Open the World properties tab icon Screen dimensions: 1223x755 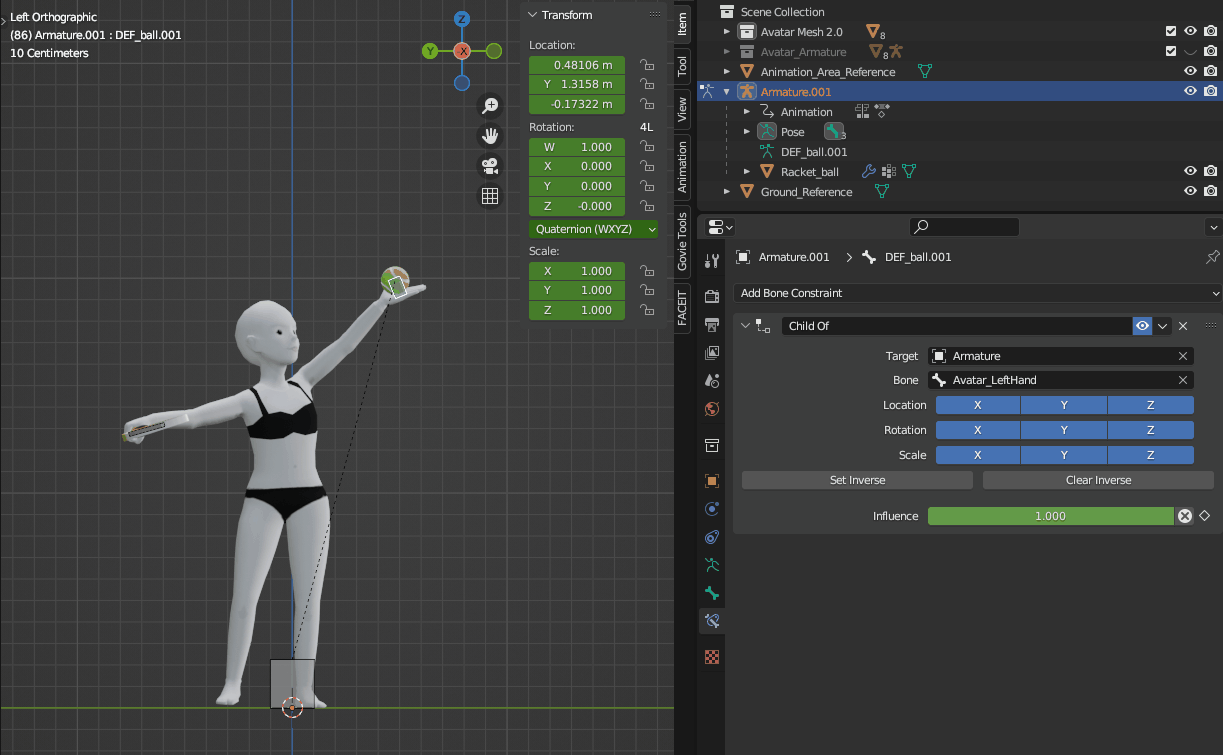point(712,409)
